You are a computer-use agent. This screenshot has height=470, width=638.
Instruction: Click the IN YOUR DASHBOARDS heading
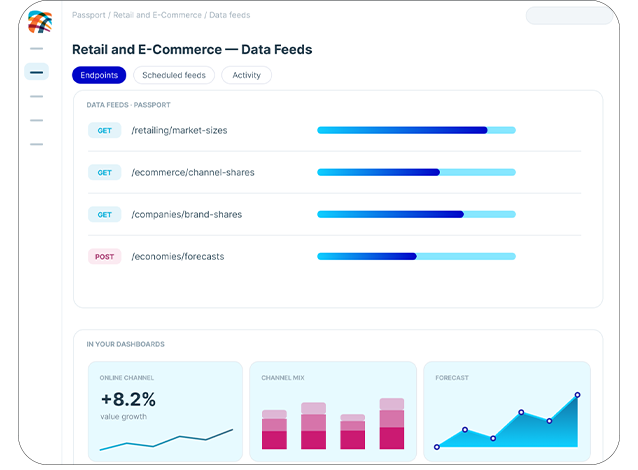pos(125,344)
